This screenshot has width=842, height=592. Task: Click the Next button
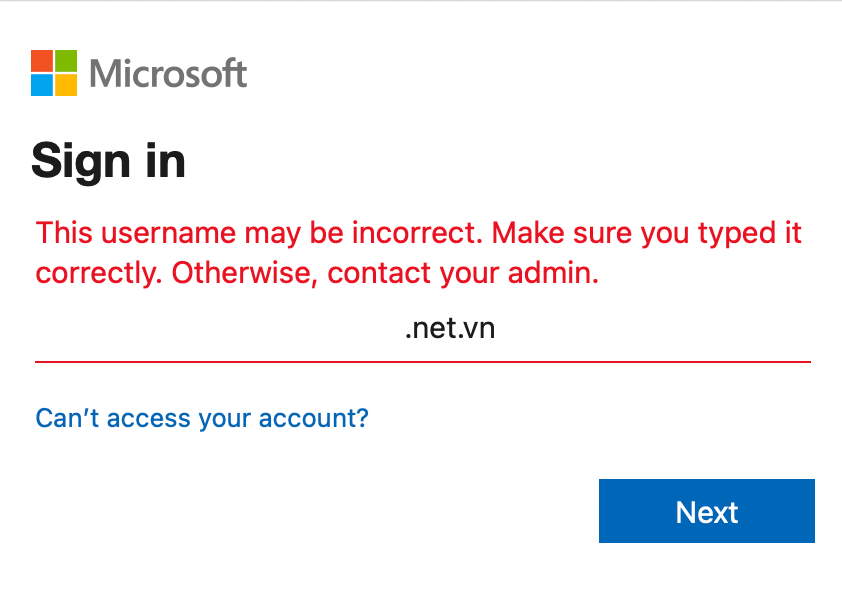tap(707, 511)
